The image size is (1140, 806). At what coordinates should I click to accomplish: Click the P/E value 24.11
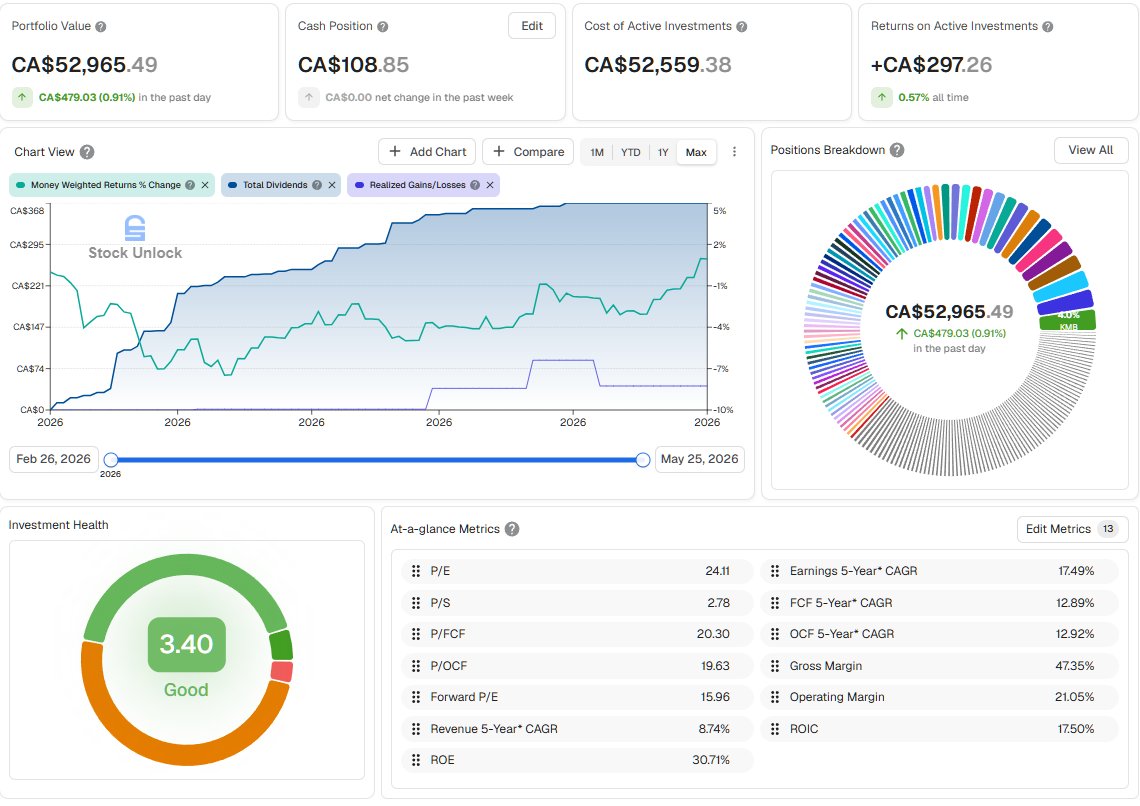coord(717,571)
